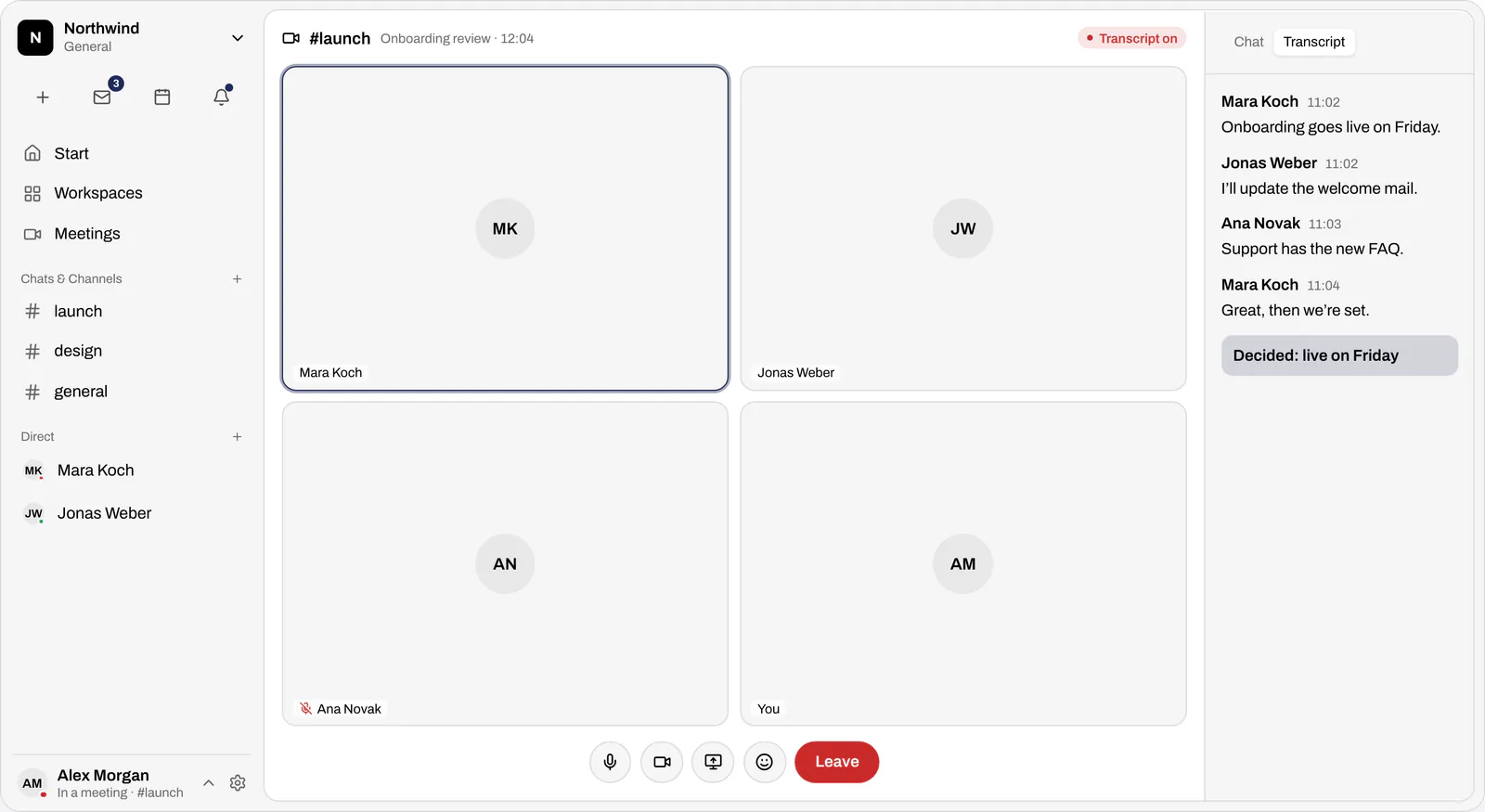This screenshot has height=812, width=1485.
Task: Click the video camera icon beside #launch
Action: (x=291, y=38)
